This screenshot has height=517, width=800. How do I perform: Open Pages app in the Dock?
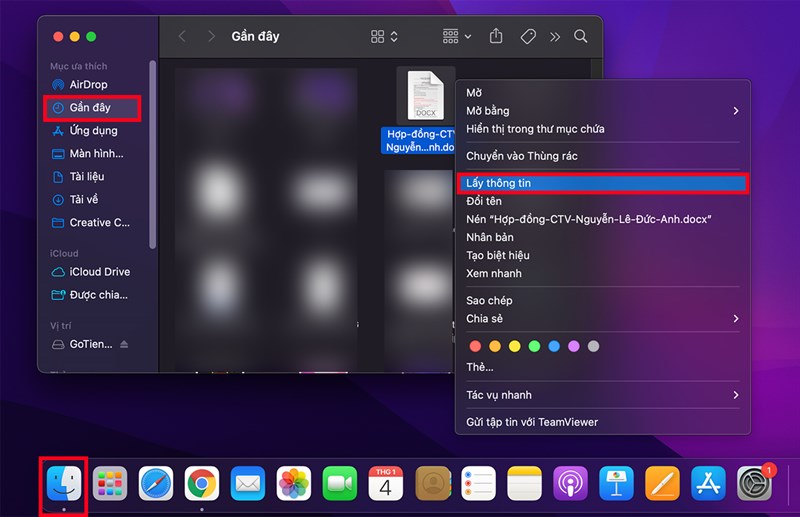click(662, 483)
